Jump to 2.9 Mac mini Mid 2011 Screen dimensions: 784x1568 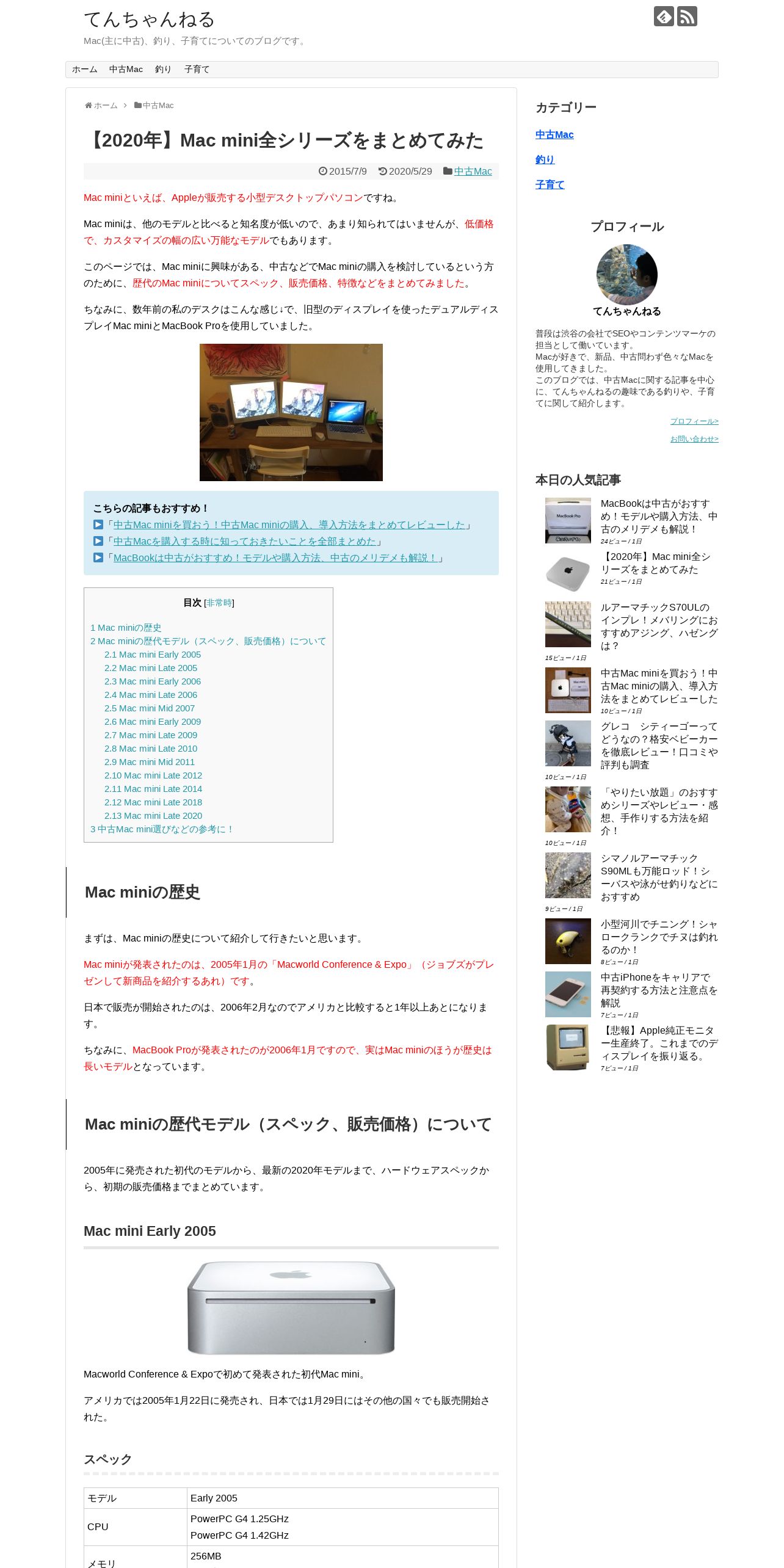150,762
